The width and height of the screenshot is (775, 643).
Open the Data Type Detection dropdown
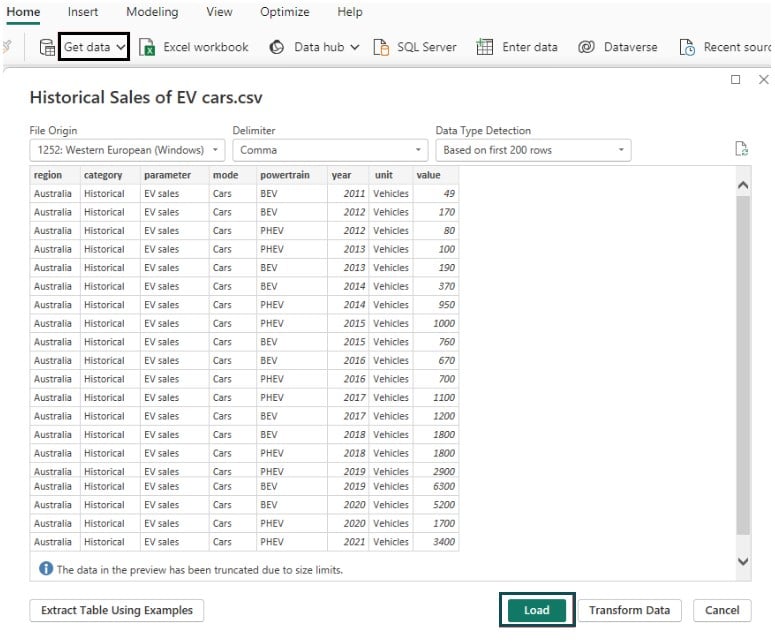click(x=533, y=150)
